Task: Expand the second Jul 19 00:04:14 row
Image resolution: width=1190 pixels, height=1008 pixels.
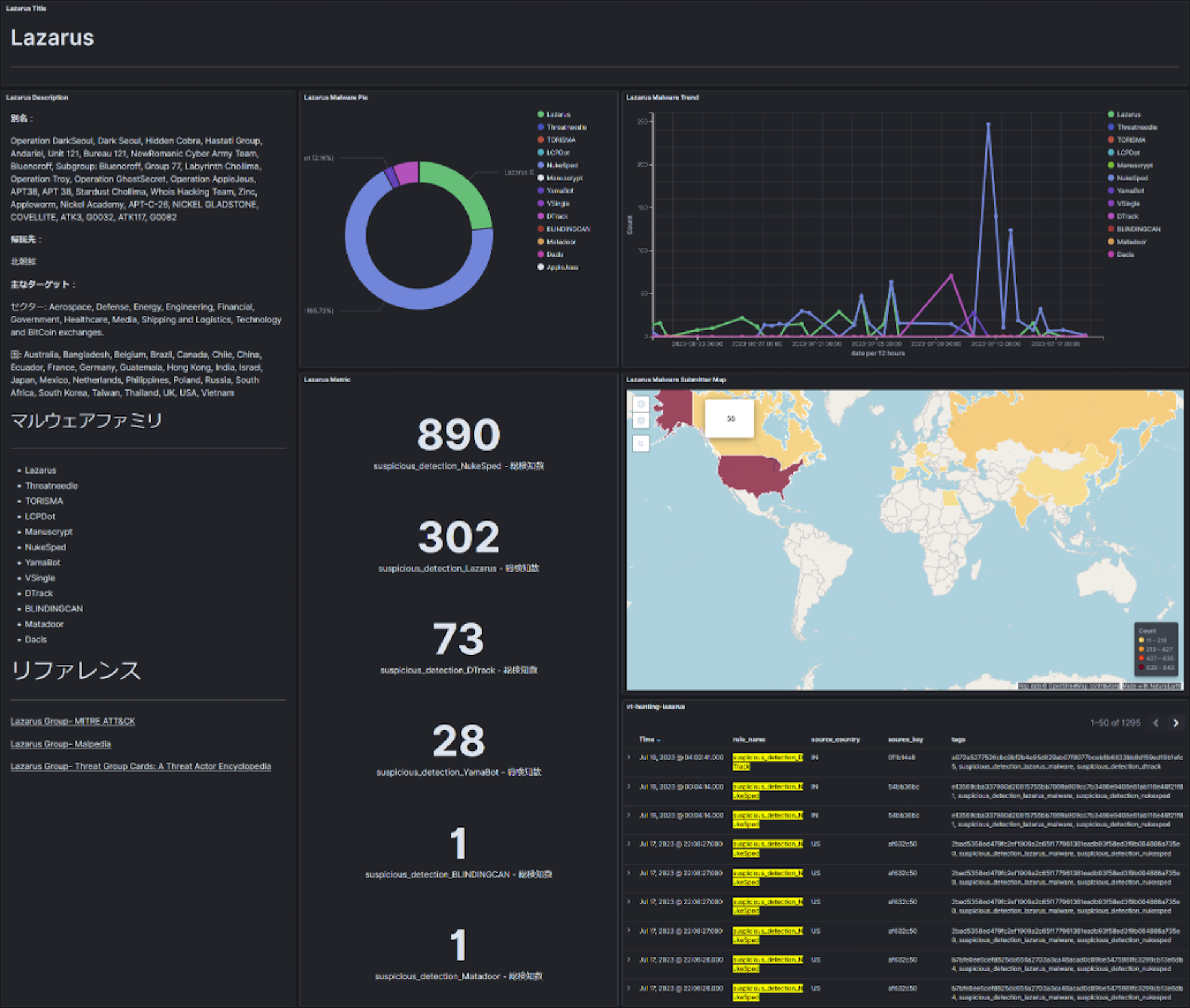Action: [629, 815]
